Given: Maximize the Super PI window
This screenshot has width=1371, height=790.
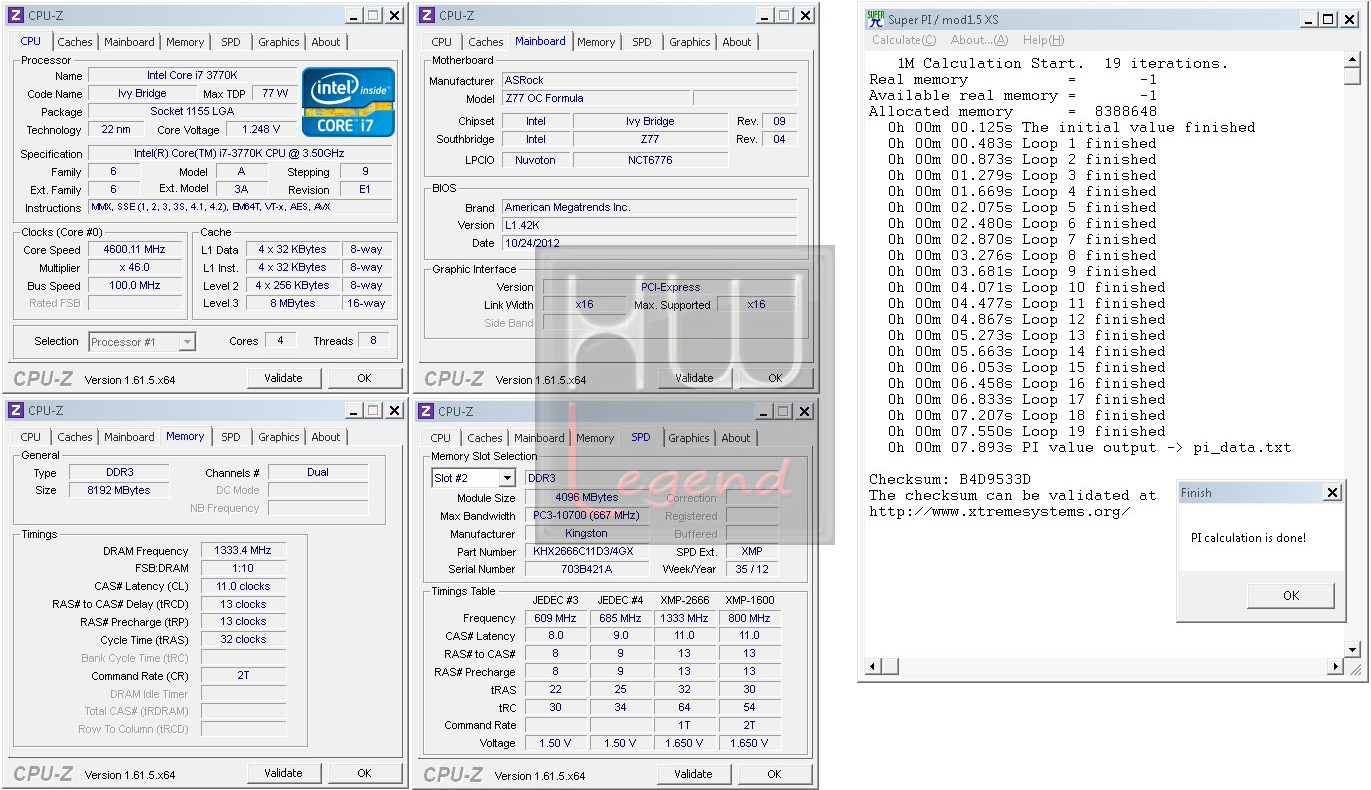Looking at the screenshot, I should point(1327,20).
